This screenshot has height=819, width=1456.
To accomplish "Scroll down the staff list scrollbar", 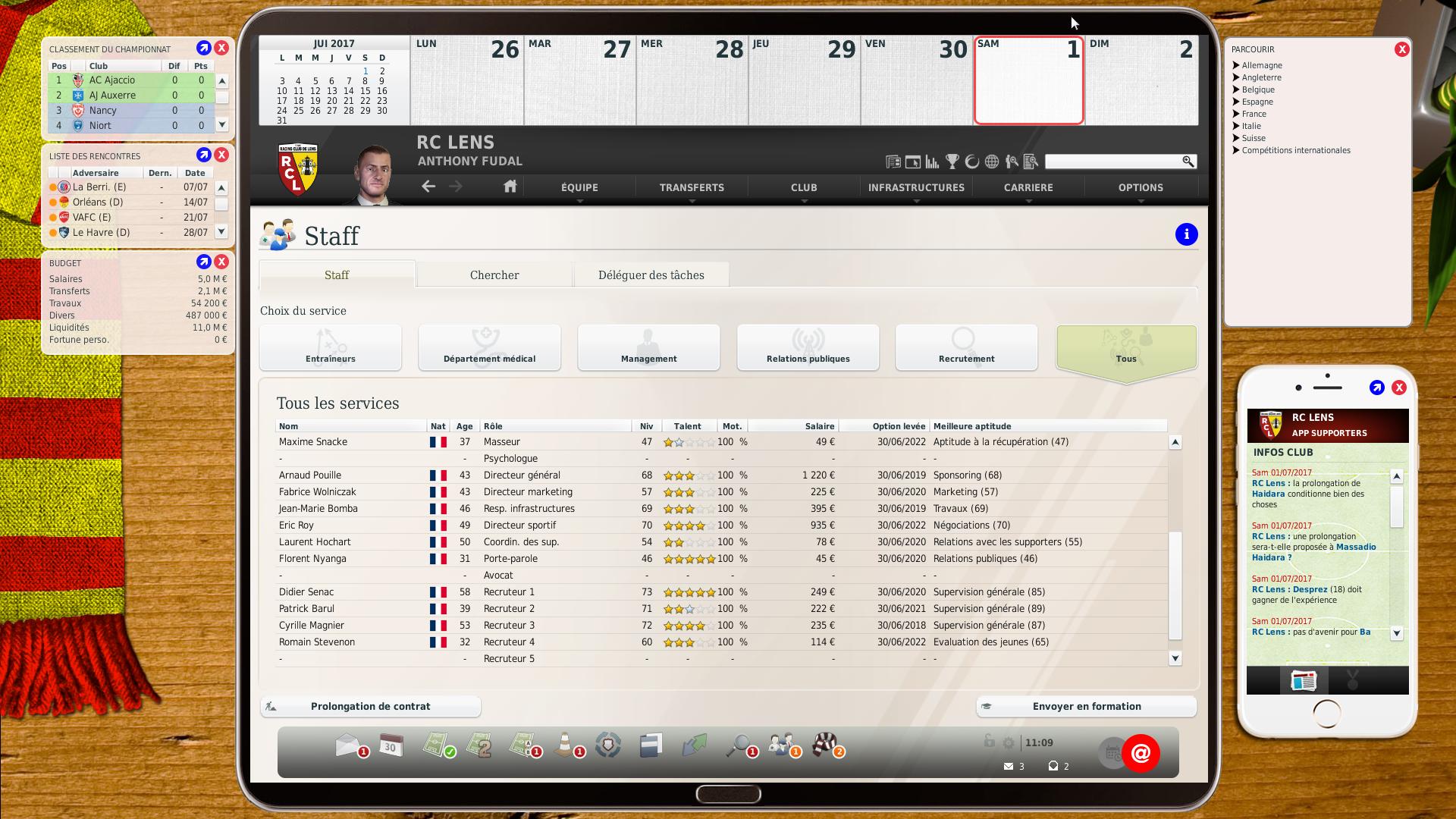I will pos(1176,657).
